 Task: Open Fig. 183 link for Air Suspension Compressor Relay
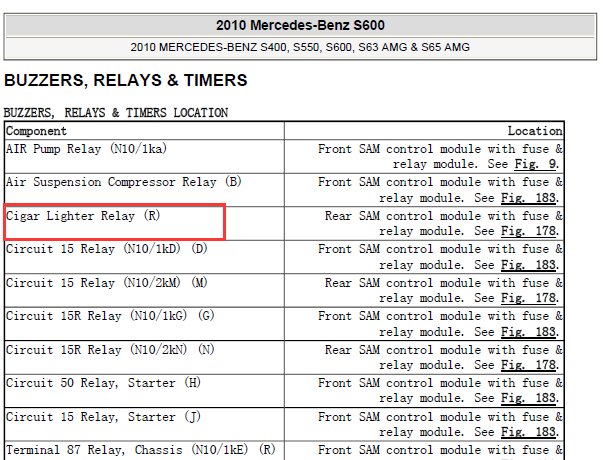pos(529,198)
